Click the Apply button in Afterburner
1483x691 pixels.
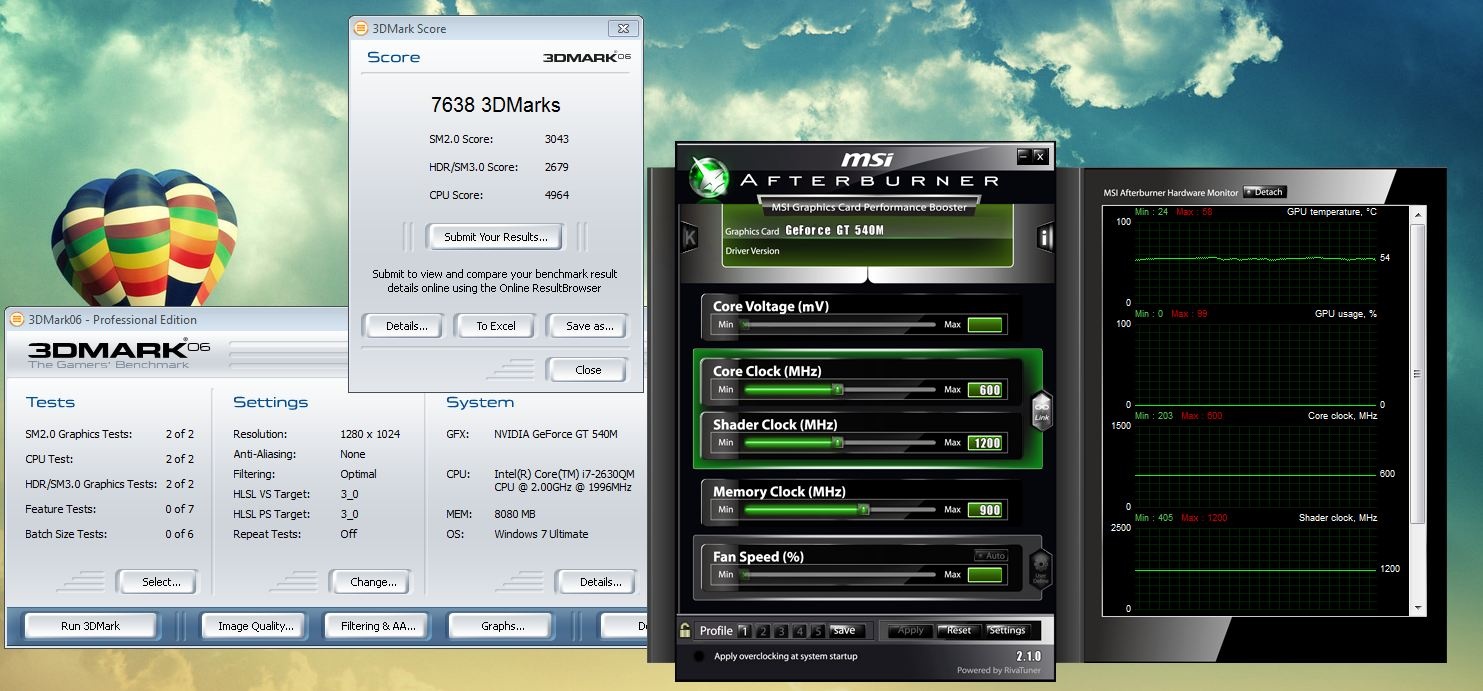click(911, 630)
